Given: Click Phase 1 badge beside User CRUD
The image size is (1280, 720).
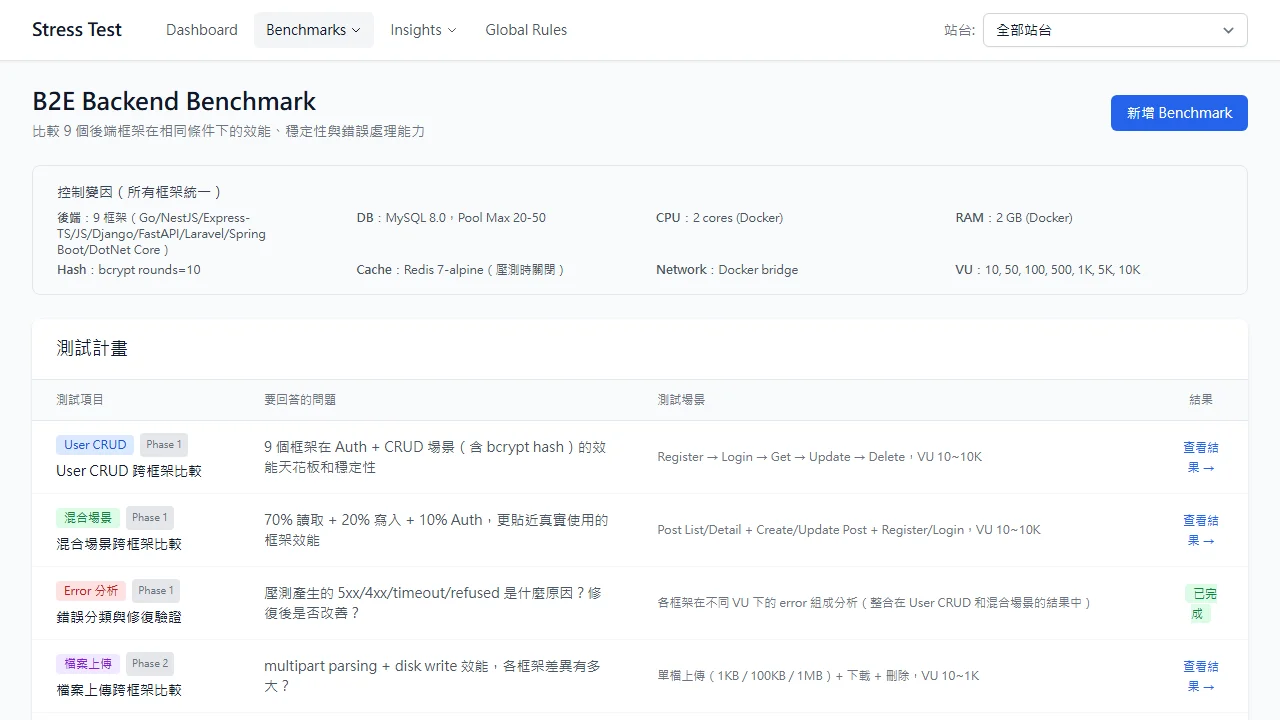Looking at the screenshot, I should tap(164, 445).
